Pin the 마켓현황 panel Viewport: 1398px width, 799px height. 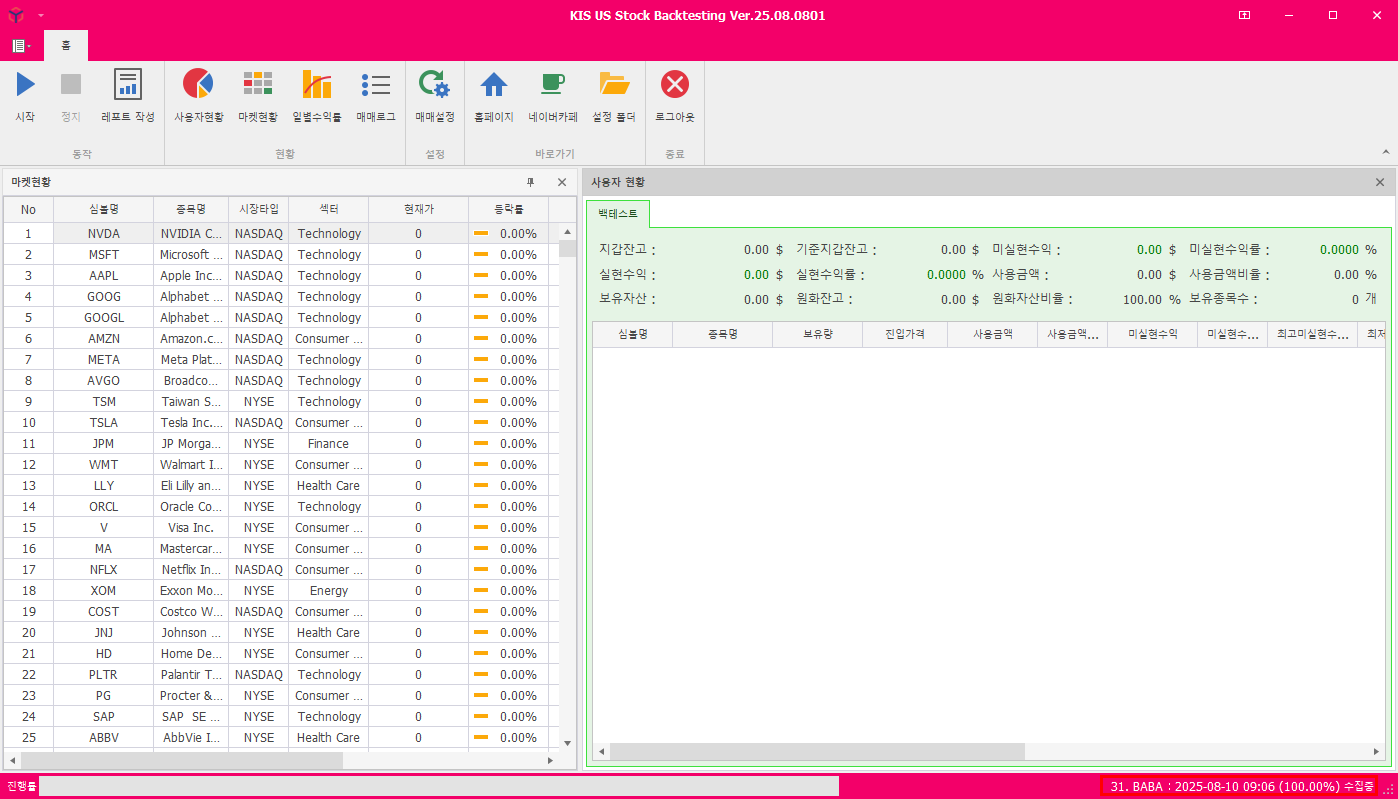tap(531, 182)
